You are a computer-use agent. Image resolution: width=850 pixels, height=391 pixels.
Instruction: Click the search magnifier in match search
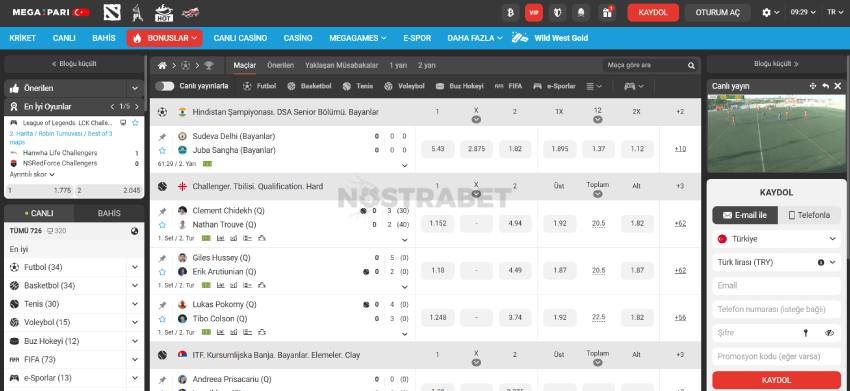691,66
